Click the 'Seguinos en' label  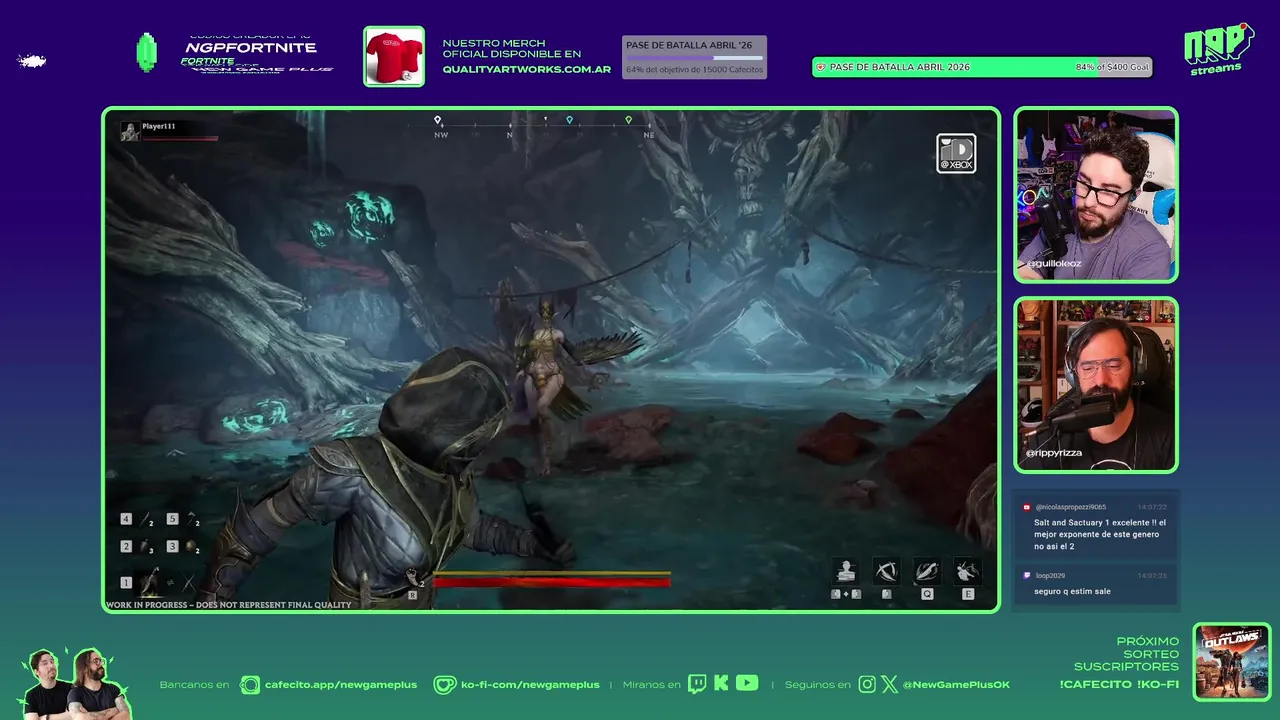(x=818, y=685)
